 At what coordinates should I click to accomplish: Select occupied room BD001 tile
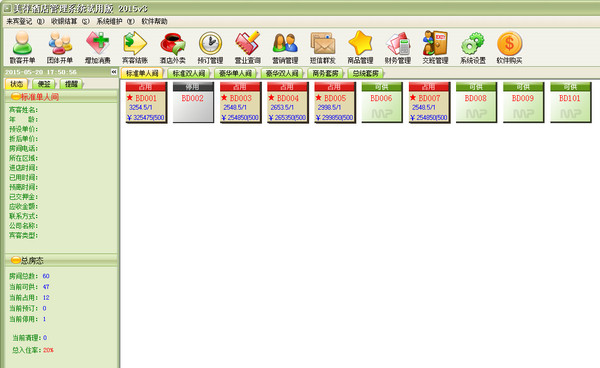146,103
